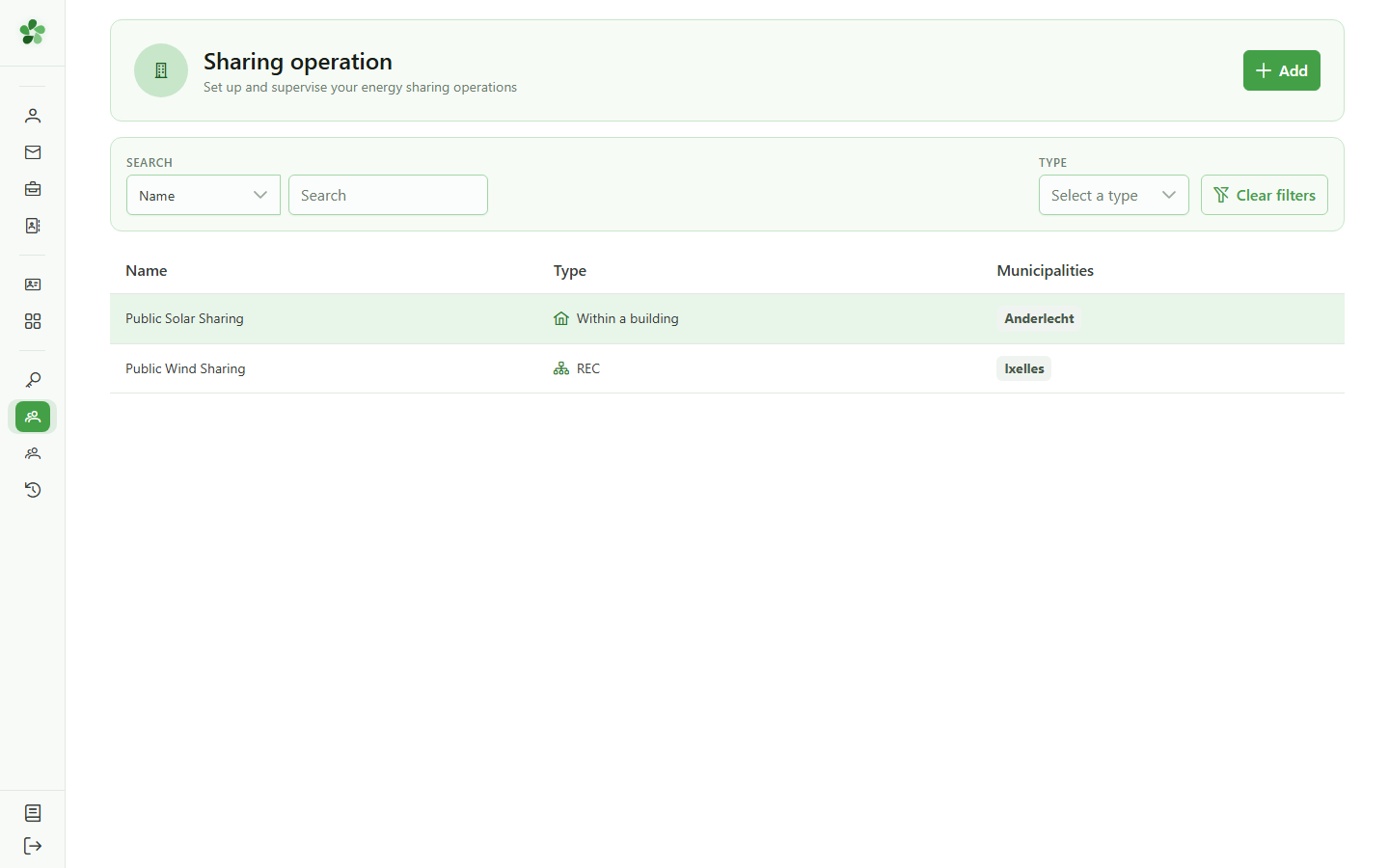Image resolution: width=1389 pixels, height=868 pixels.
Task: Open the user profile sidebar icon
Action: pos(33,116)
